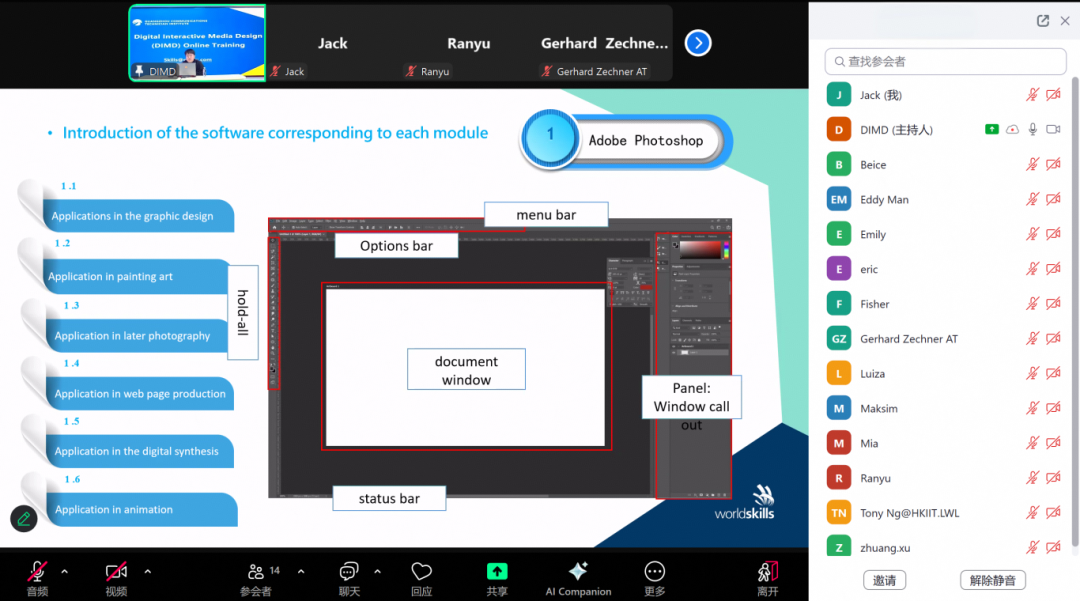Click the green screen-share icon in DIMD row
Screen dimensions: 1080x601
click(x=992, y=129)
